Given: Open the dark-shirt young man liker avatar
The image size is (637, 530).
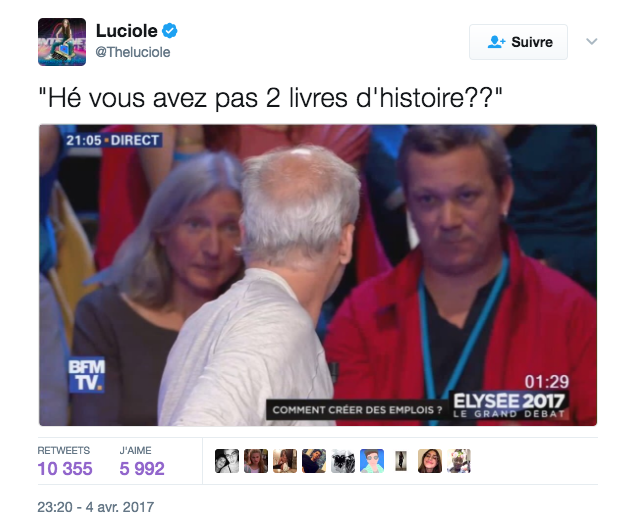Looking at the screenshot, I should (314, 461).
